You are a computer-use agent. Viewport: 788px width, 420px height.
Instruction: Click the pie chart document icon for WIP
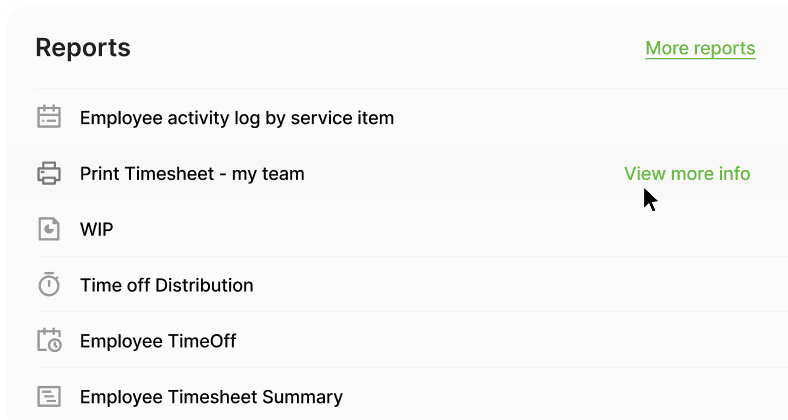[49, 229]
